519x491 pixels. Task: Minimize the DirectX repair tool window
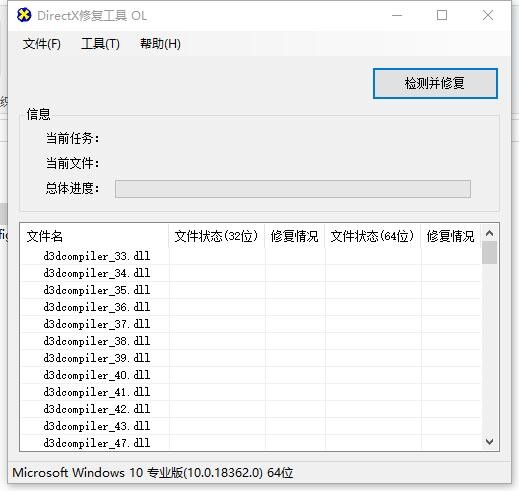click(x=397, y=15)
